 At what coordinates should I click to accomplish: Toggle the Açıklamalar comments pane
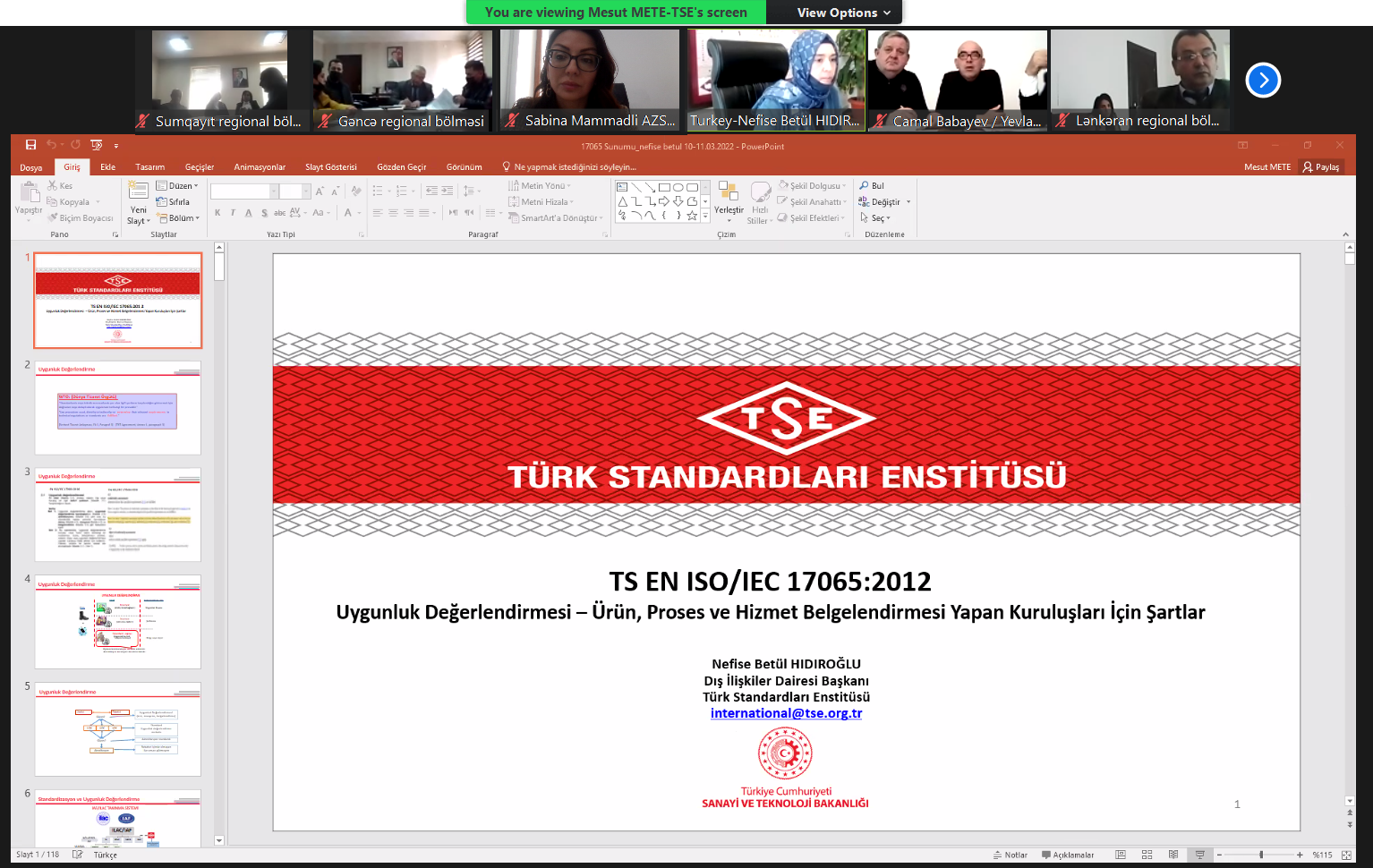1068,855
